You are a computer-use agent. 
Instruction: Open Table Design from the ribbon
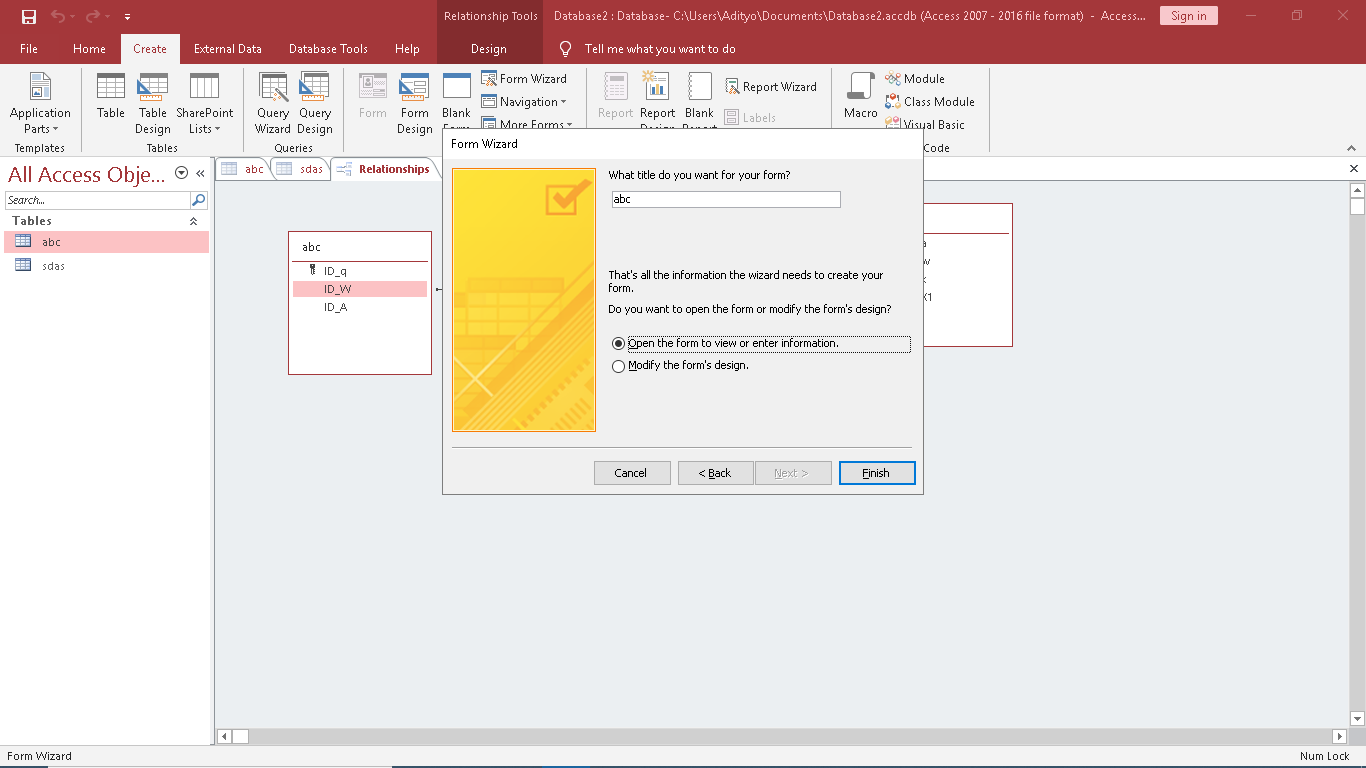tap(153, 103)
